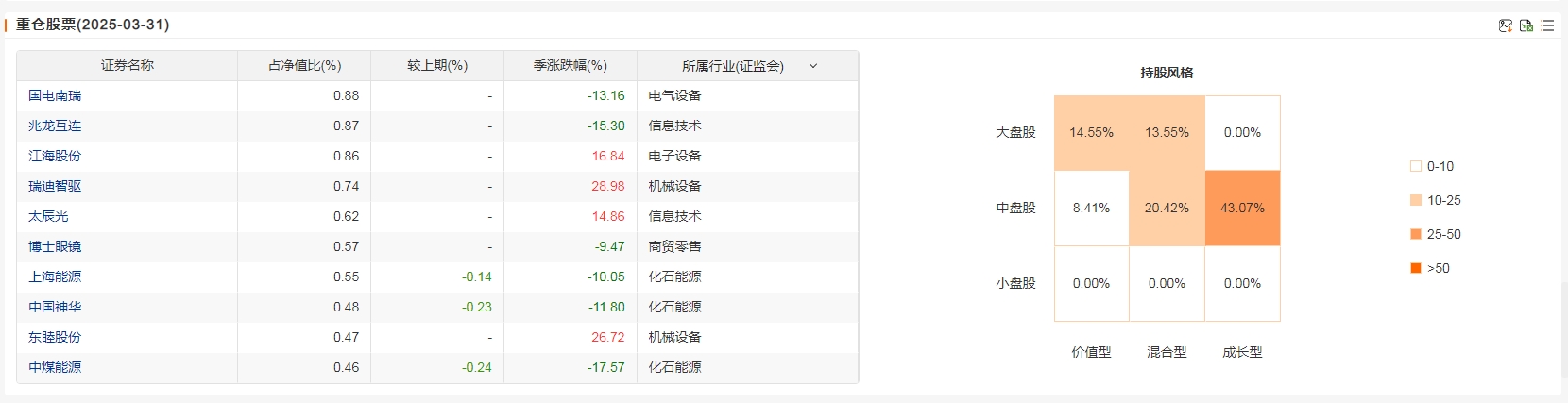Click the 成长型 axis label

1242,352
